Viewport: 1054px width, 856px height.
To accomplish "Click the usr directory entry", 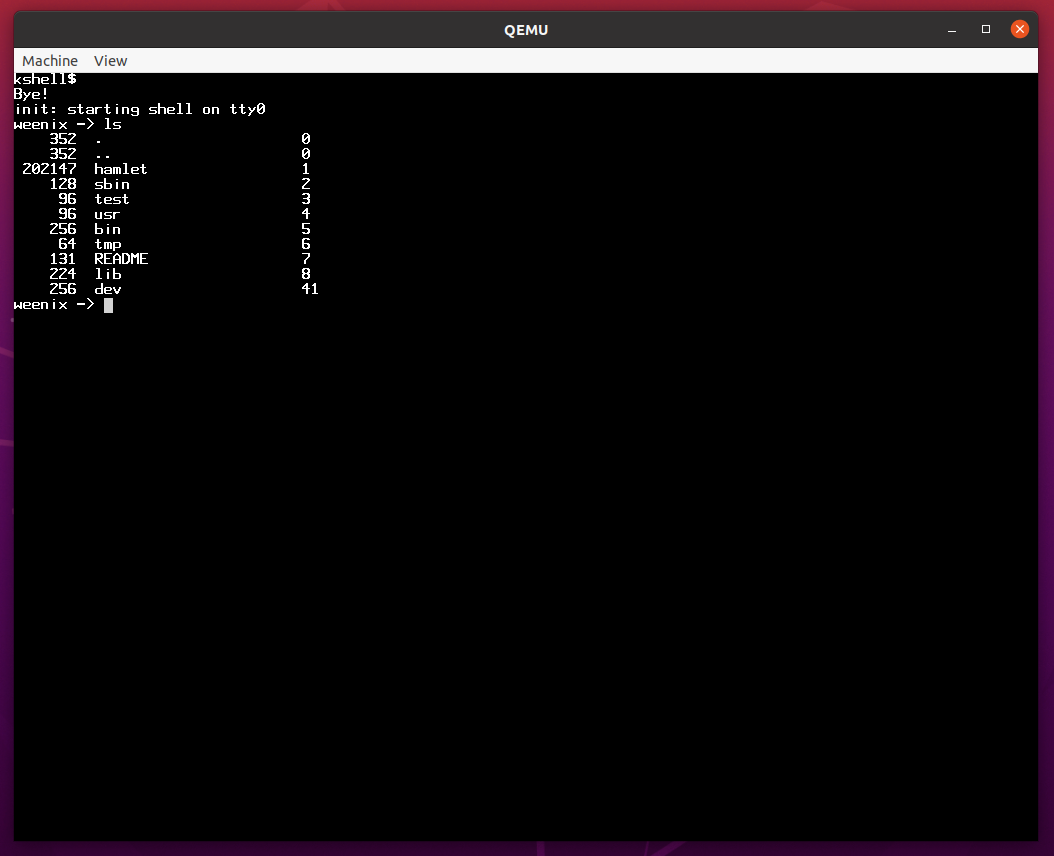I will point(107,214).
